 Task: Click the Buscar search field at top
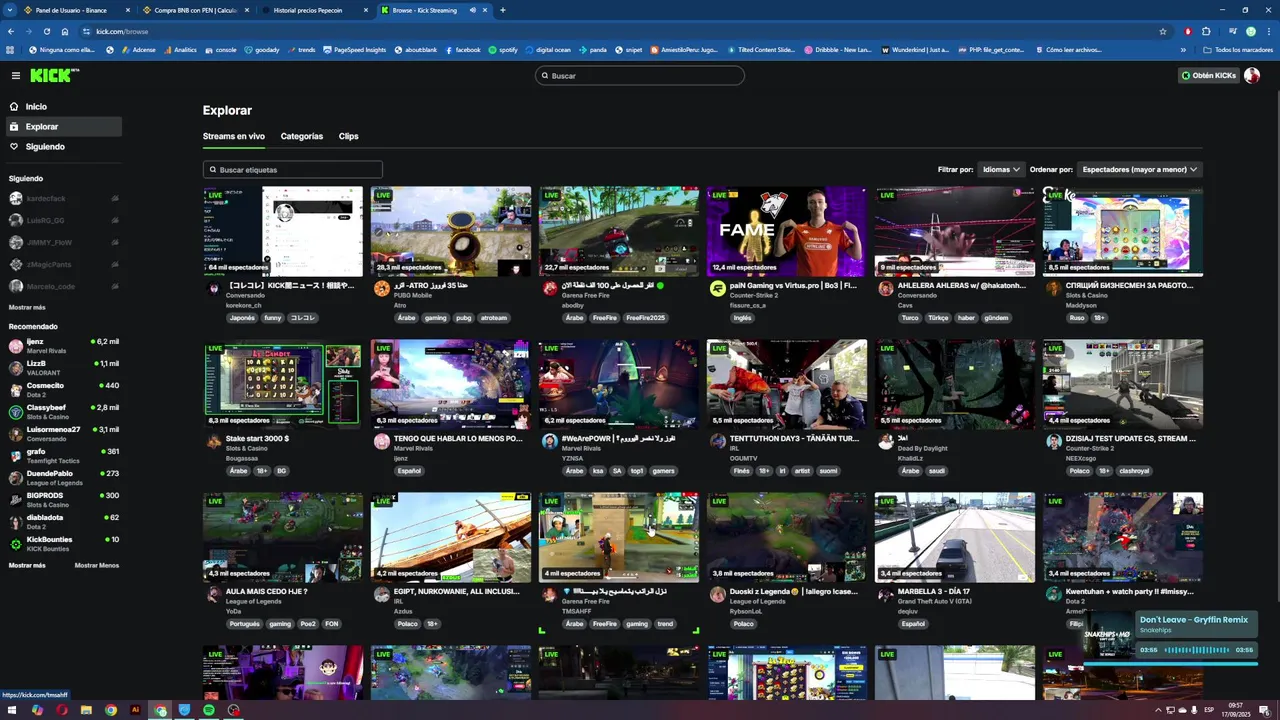point(640,76)
